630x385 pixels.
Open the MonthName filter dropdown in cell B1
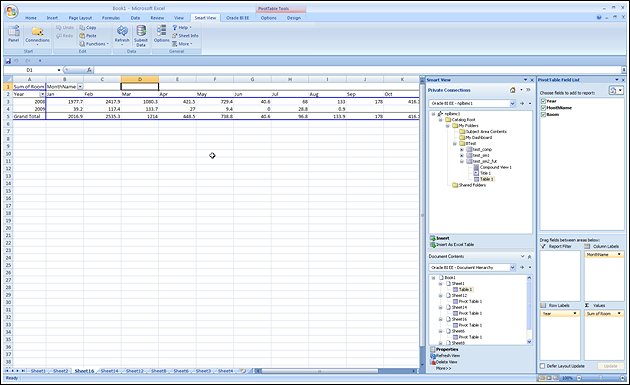click(x=80, y=87)
